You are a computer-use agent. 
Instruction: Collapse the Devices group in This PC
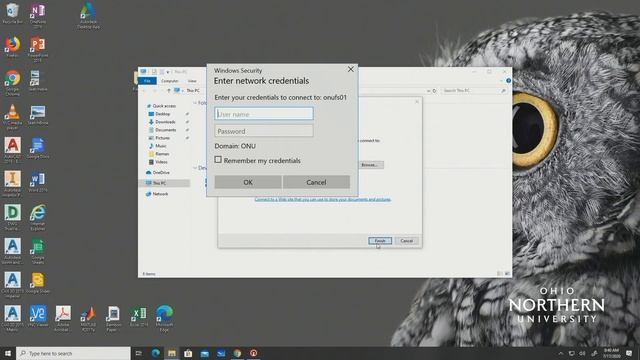(x=195, y=168)
